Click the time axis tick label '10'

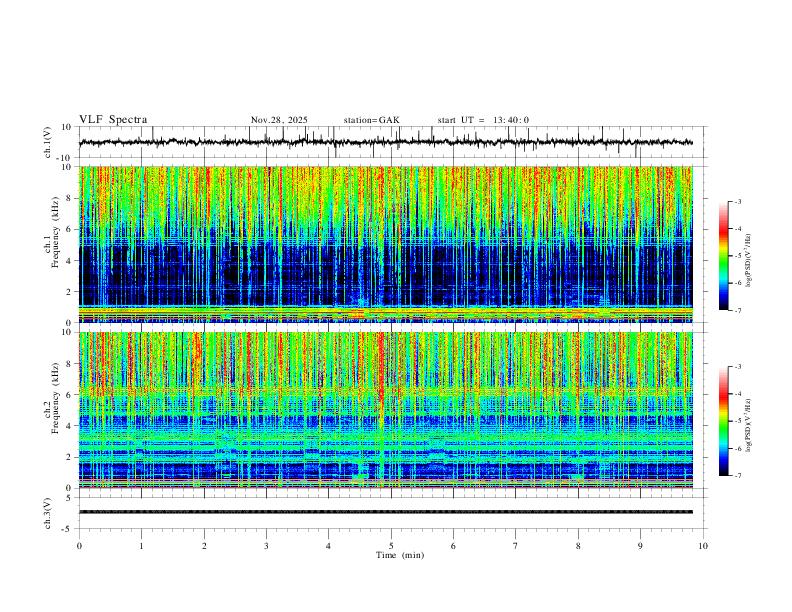coord(703,546)
